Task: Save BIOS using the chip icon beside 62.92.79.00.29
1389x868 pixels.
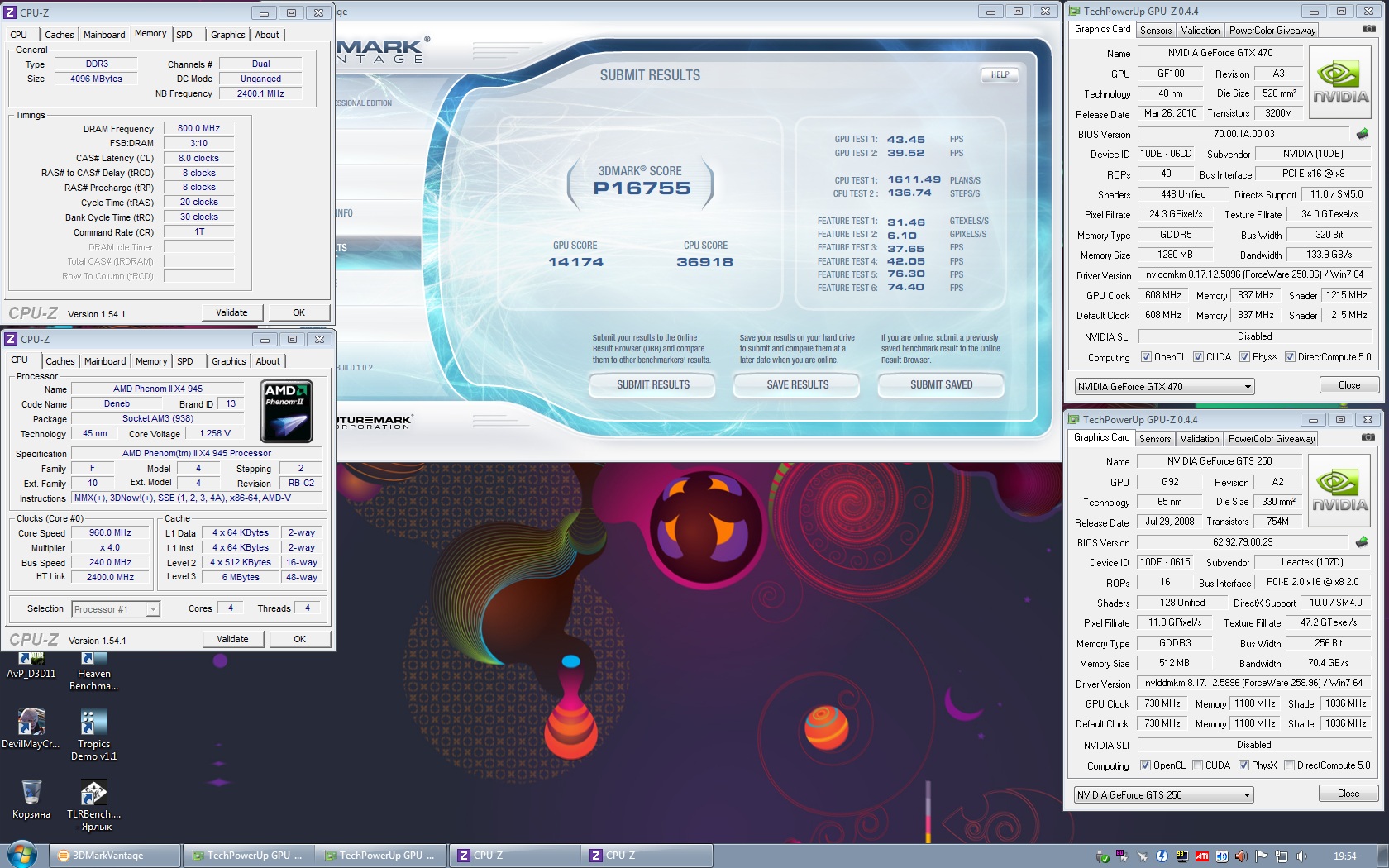Action: pos(1362,542)
